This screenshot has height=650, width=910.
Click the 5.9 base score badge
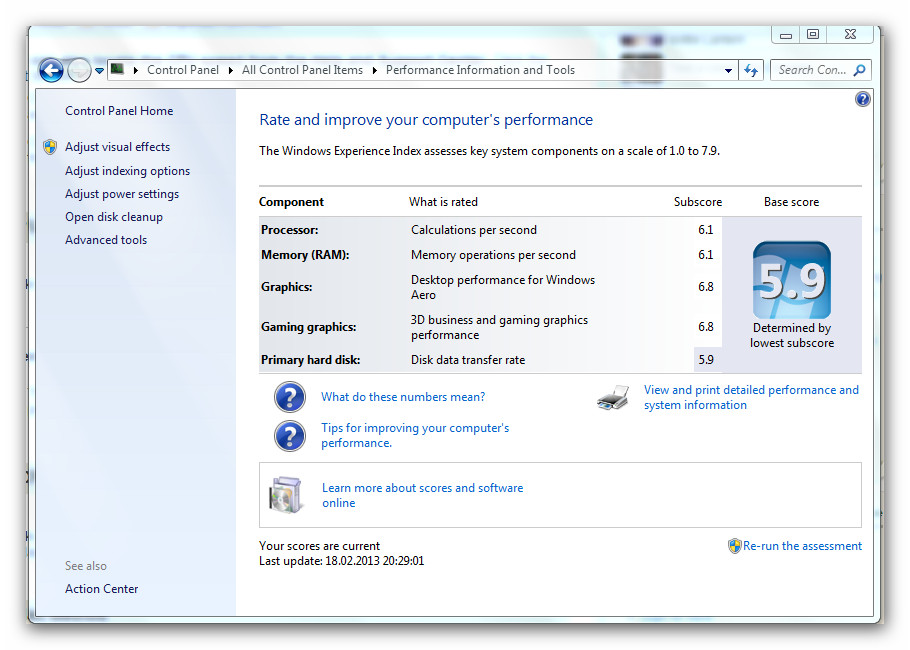[x=792, y=280]
